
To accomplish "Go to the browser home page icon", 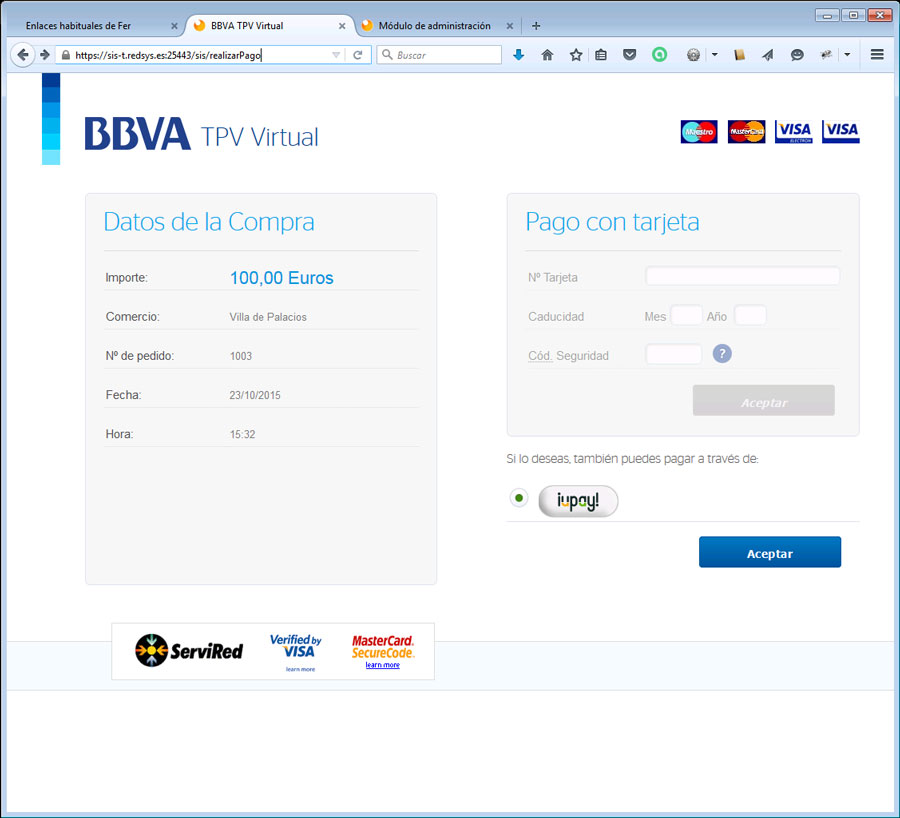I will (547, 55).
